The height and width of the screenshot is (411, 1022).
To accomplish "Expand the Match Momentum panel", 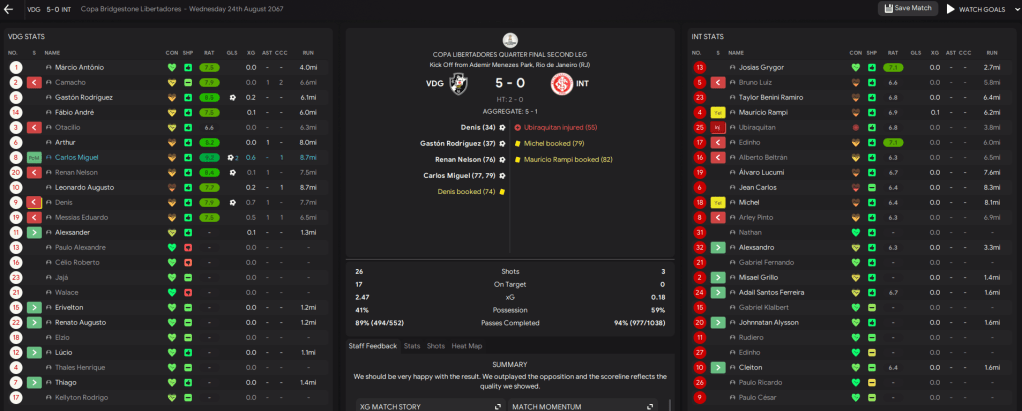I will (x=651, y=406).
